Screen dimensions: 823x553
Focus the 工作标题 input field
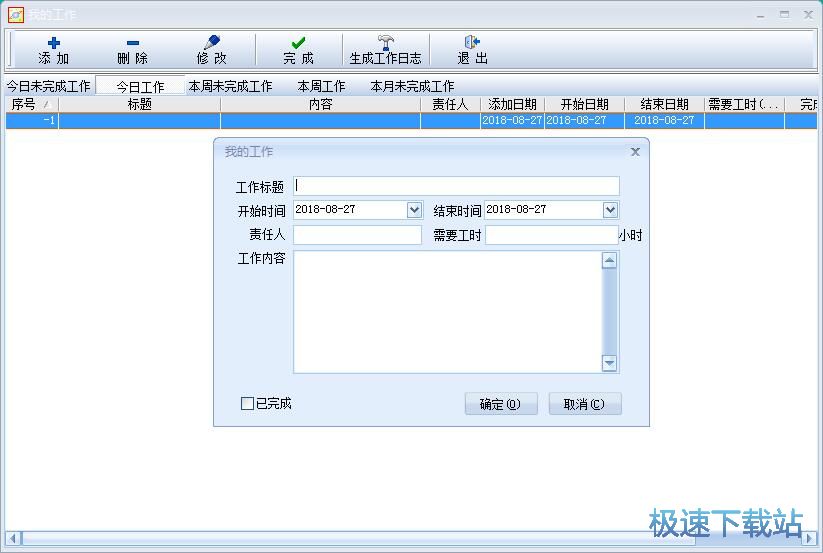click(x=456, y=186)
